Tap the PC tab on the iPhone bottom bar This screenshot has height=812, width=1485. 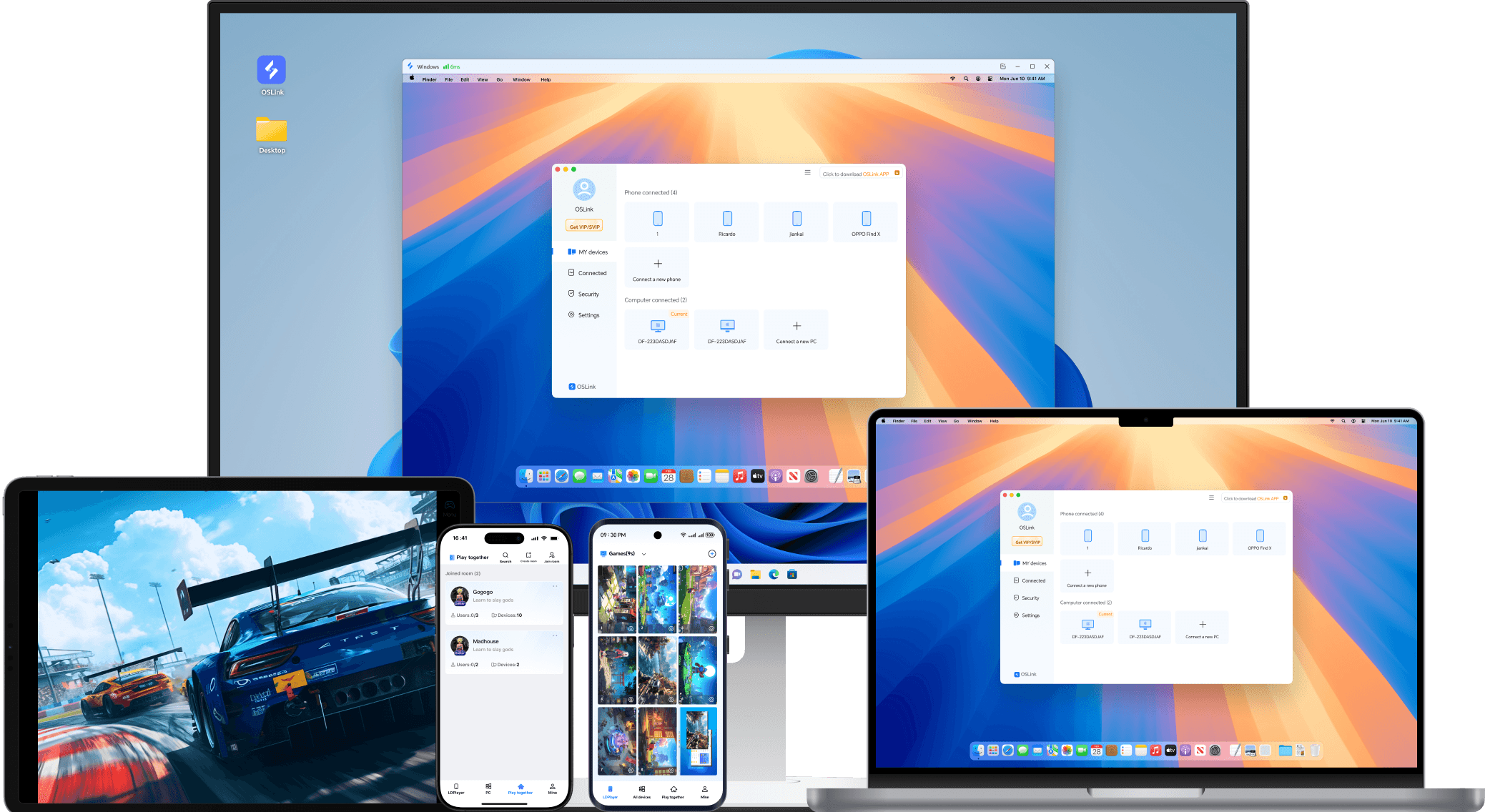(x=488, y=788)
